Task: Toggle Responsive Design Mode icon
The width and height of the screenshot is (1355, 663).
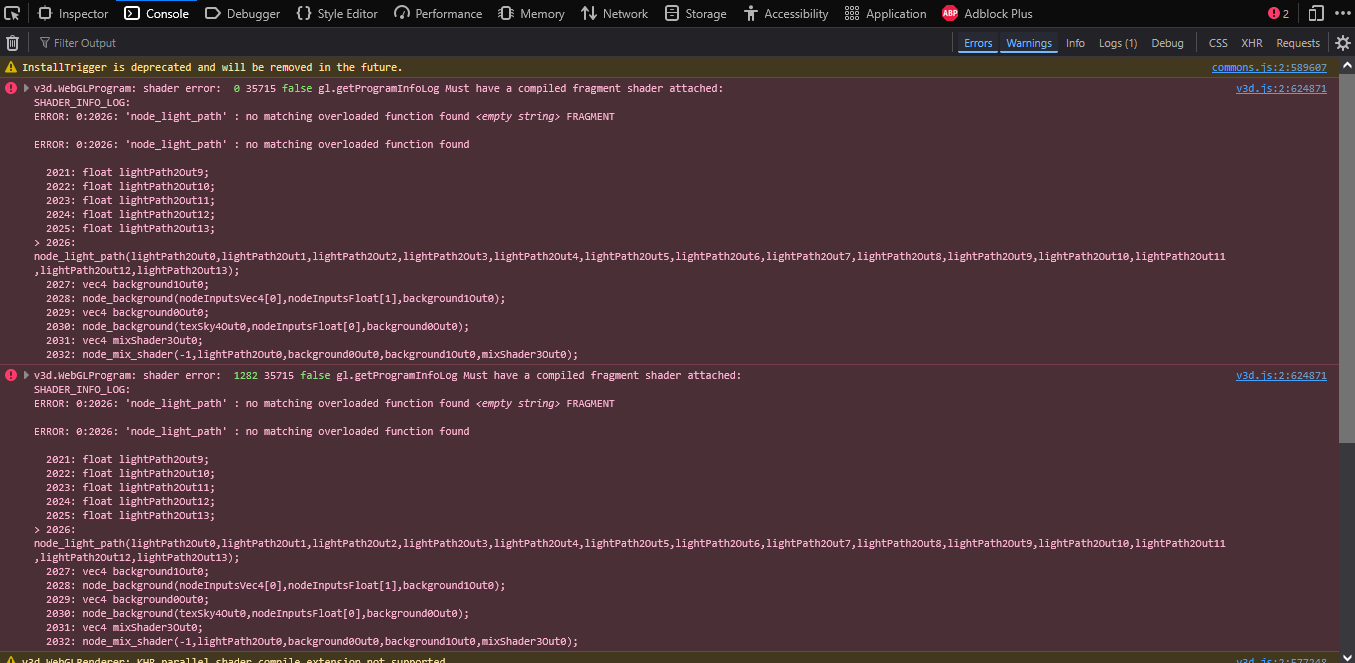Action: (1316, 14)
